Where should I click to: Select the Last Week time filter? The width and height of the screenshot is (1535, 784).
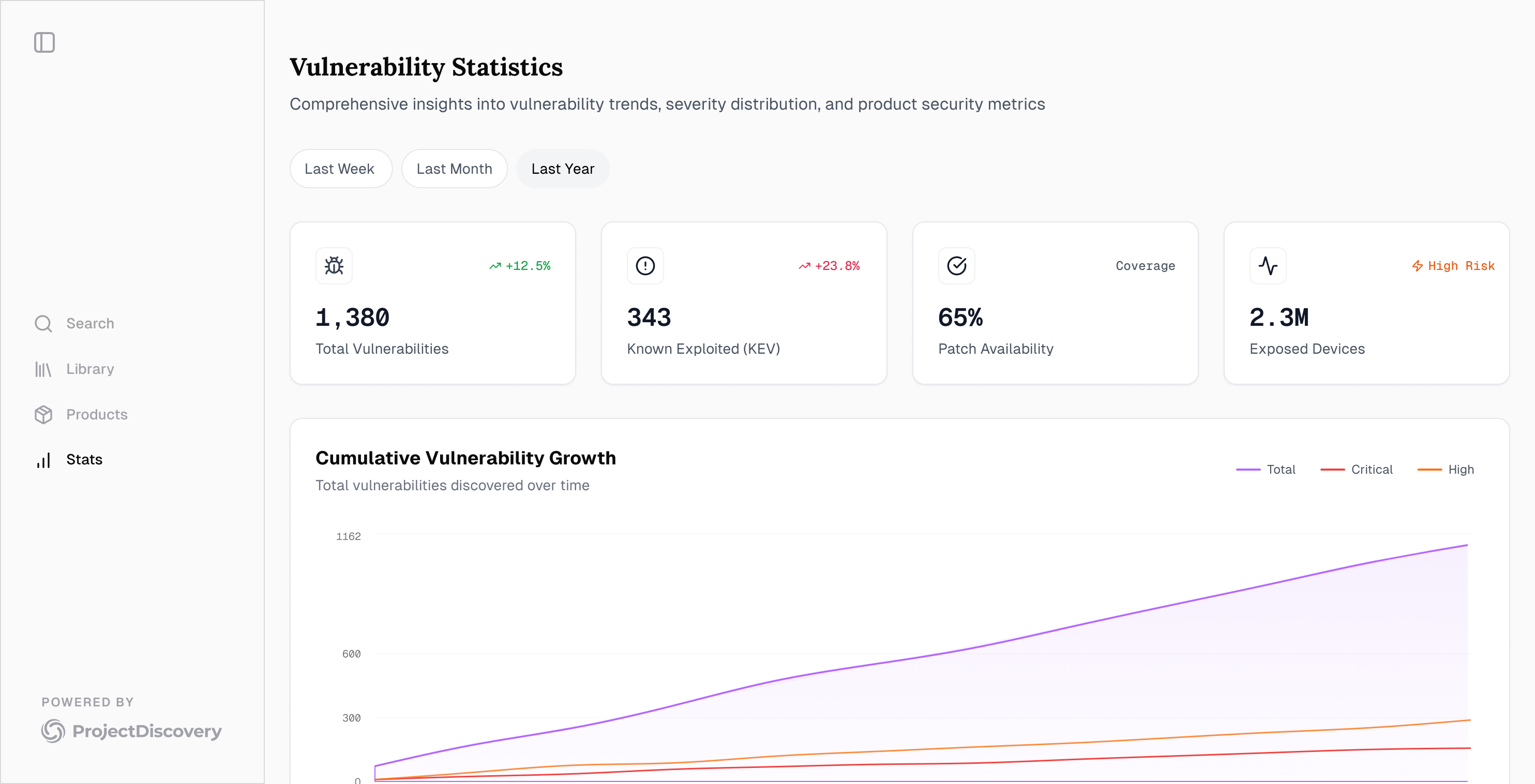click(x=340, y=169)
